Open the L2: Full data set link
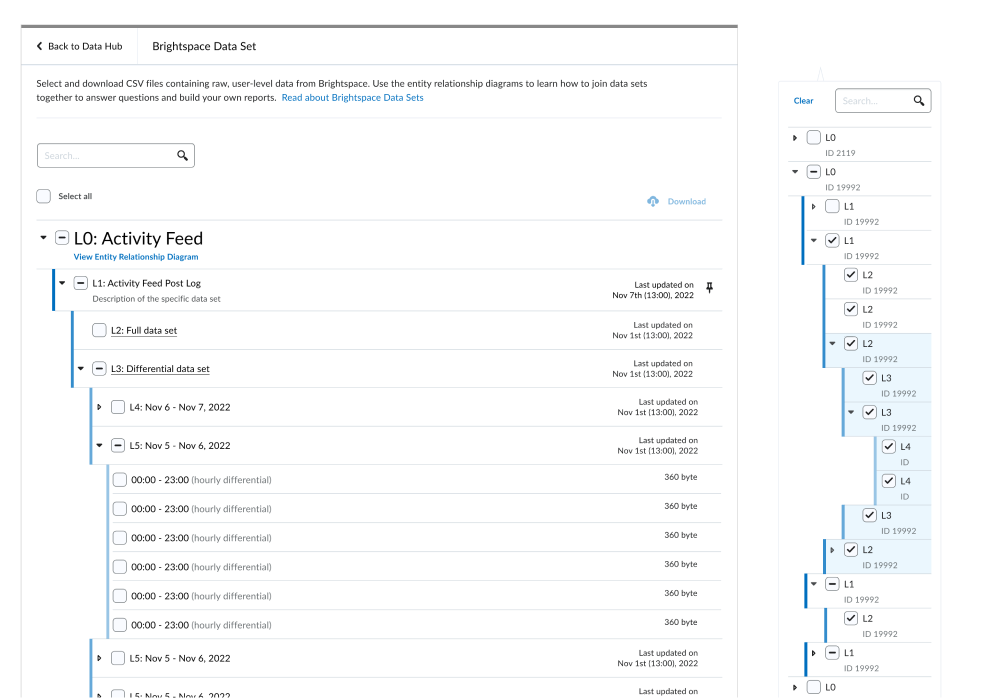The image size is (998, 698). coord(144,330)
